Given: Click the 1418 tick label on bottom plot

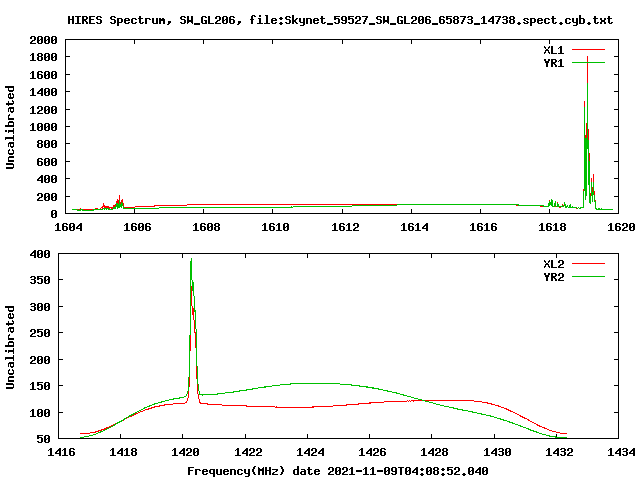Looking at the screenshot, I should tap(123, 452).
